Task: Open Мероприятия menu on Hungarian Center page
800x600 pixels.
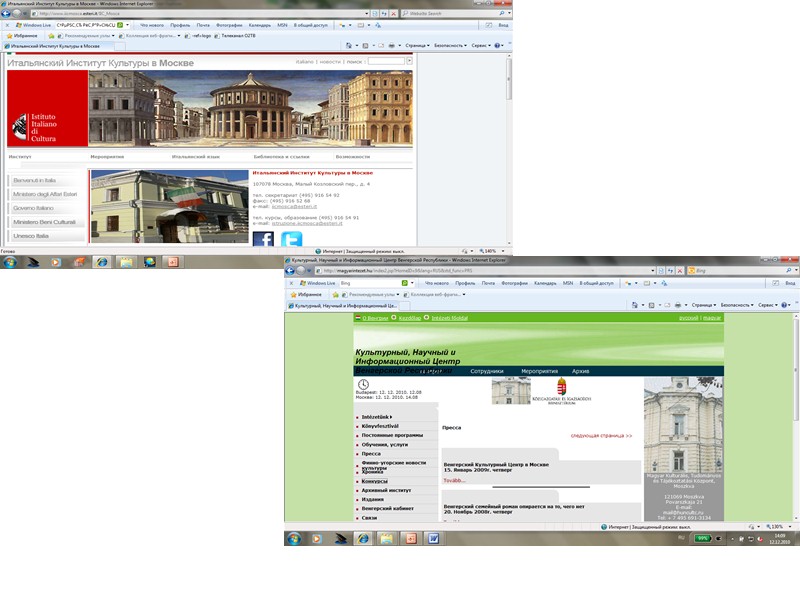Action: [539, 371]
